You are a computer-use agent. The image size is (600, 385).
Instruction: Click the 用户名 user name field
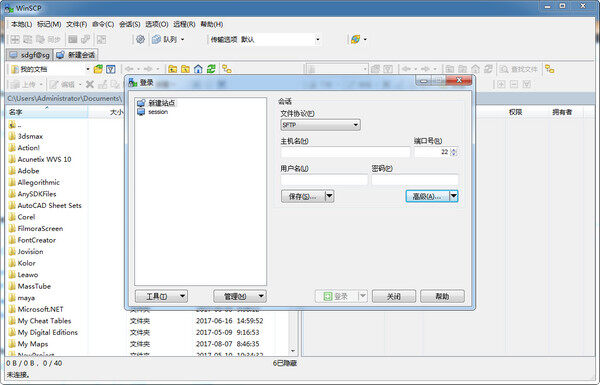324,179
